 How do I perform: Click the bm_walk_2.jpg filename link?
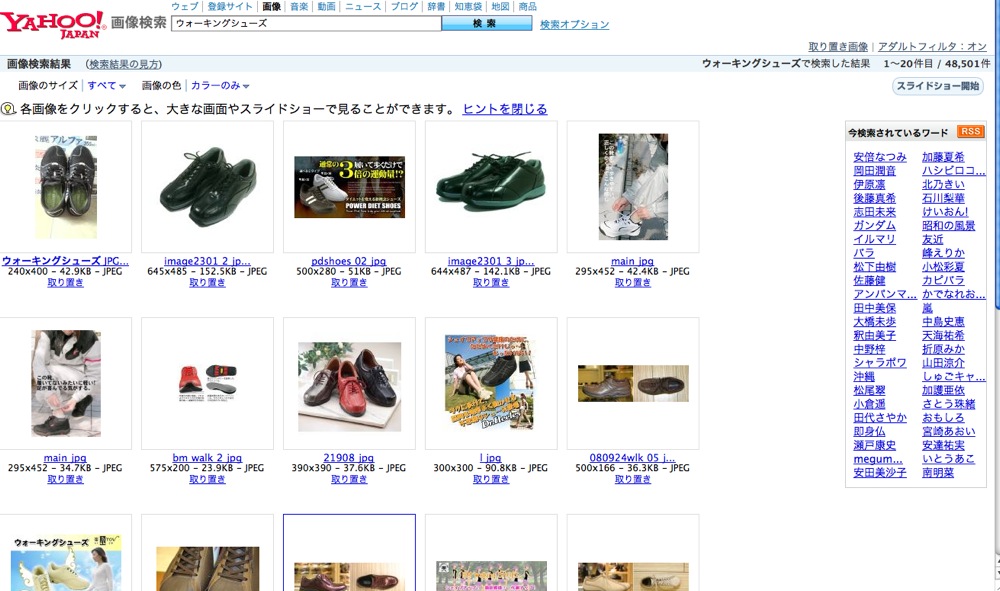(207, 457)
